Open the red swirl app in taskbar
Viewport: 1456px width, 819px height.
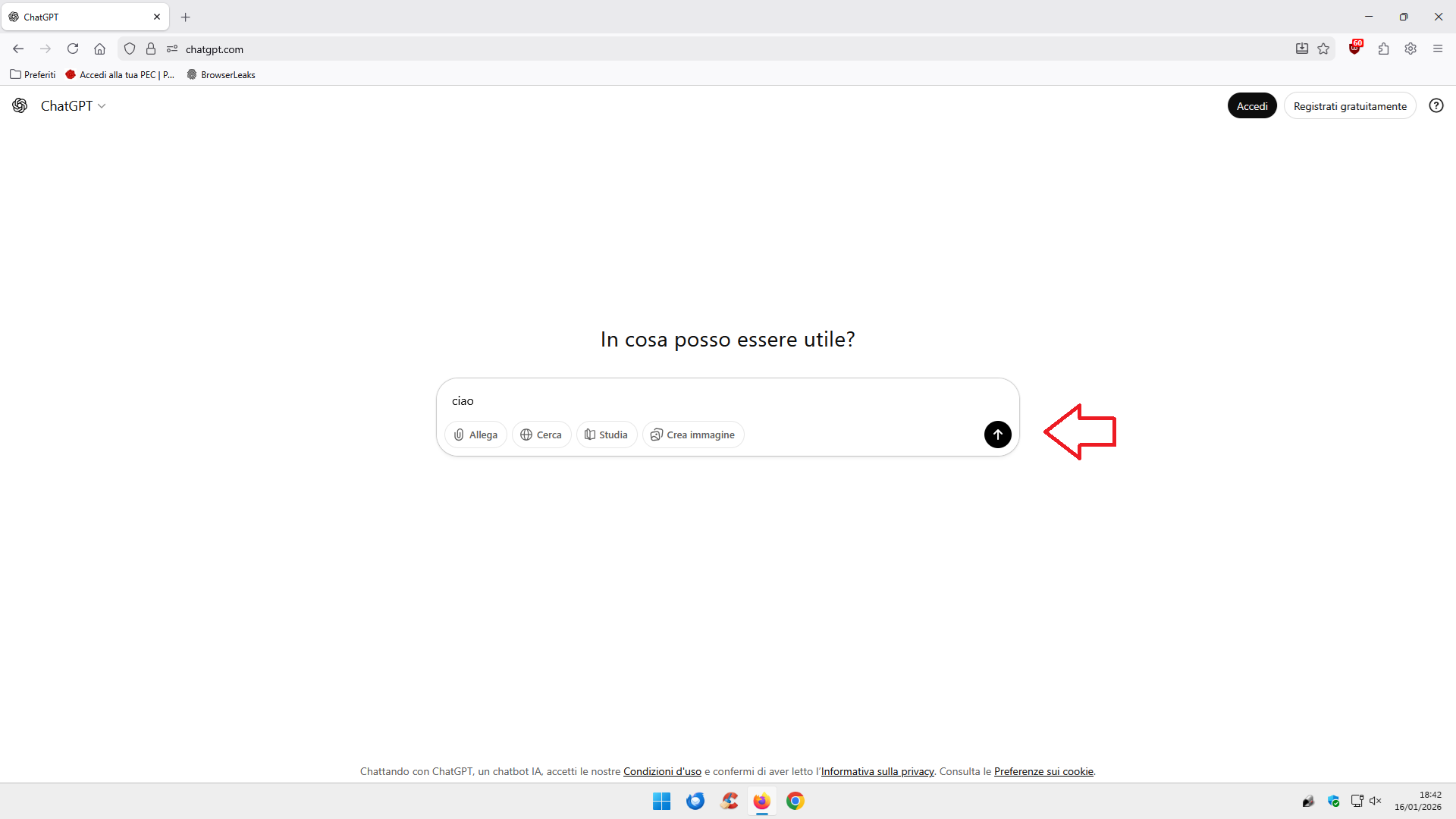point(729,801)
